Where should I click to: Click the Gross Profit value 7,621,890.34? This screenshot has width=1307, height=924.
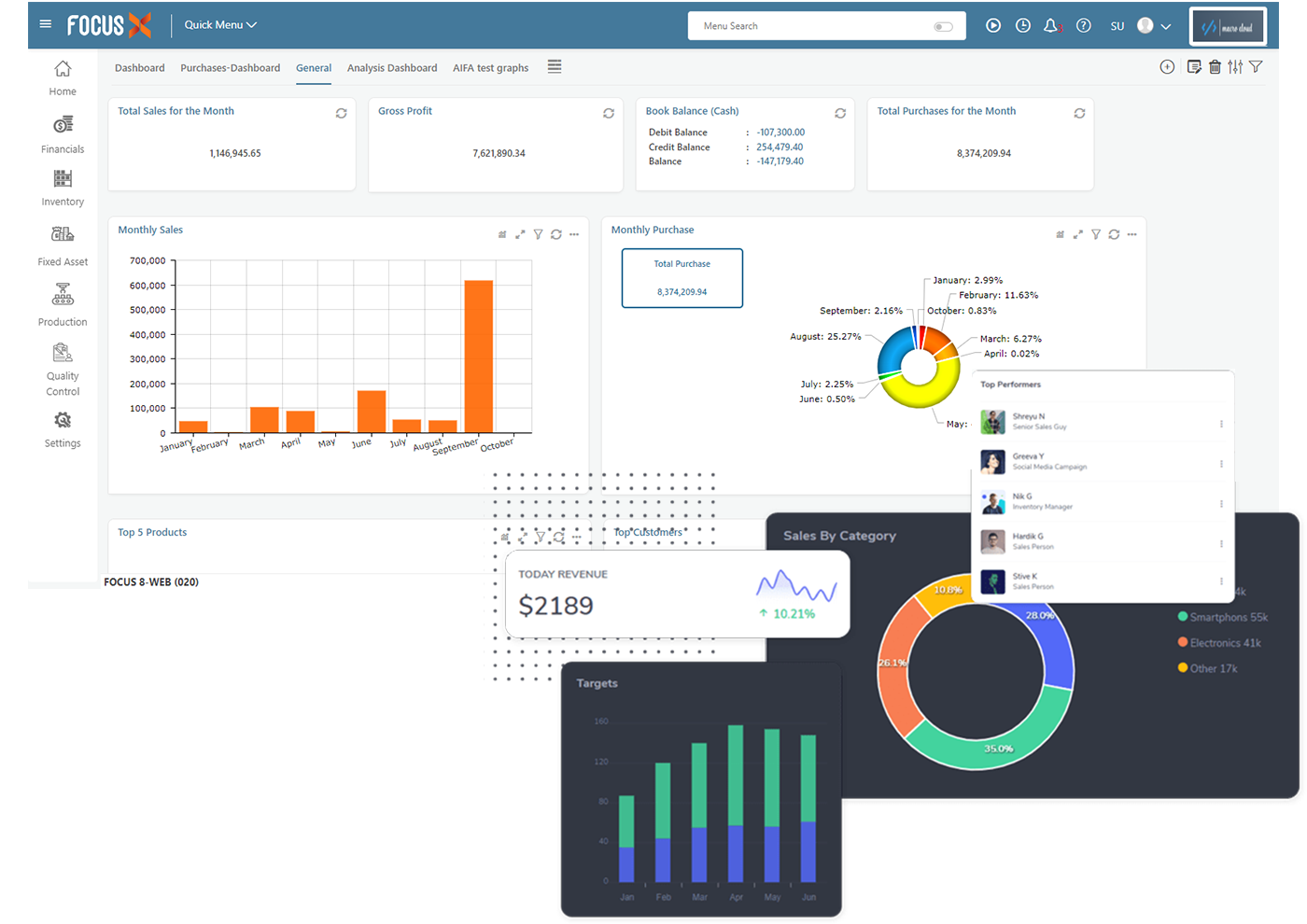(499, 153)
